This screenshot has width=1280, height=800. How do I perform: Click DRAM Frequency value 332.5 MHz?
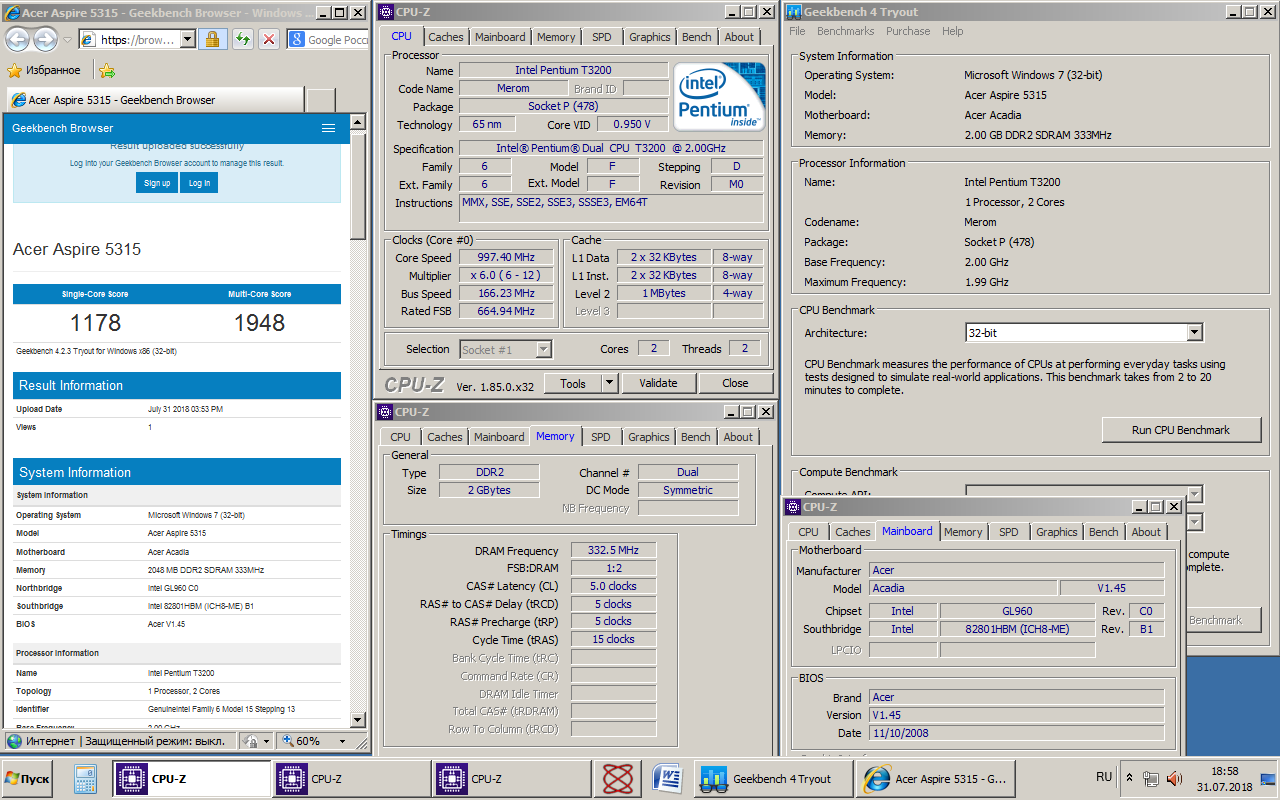pyautogui.click(x=613, y=551)
